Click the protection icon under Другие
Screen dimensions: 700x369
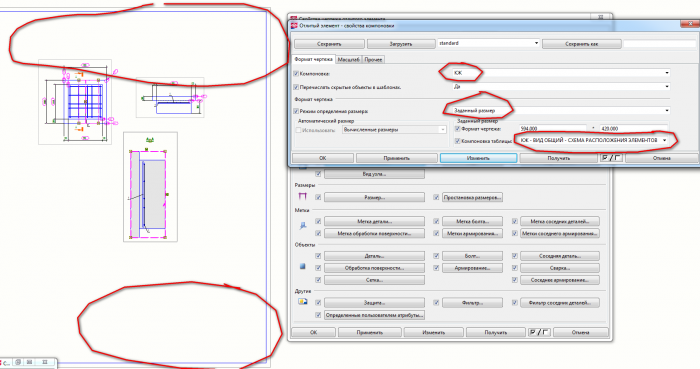pos(303,302)
